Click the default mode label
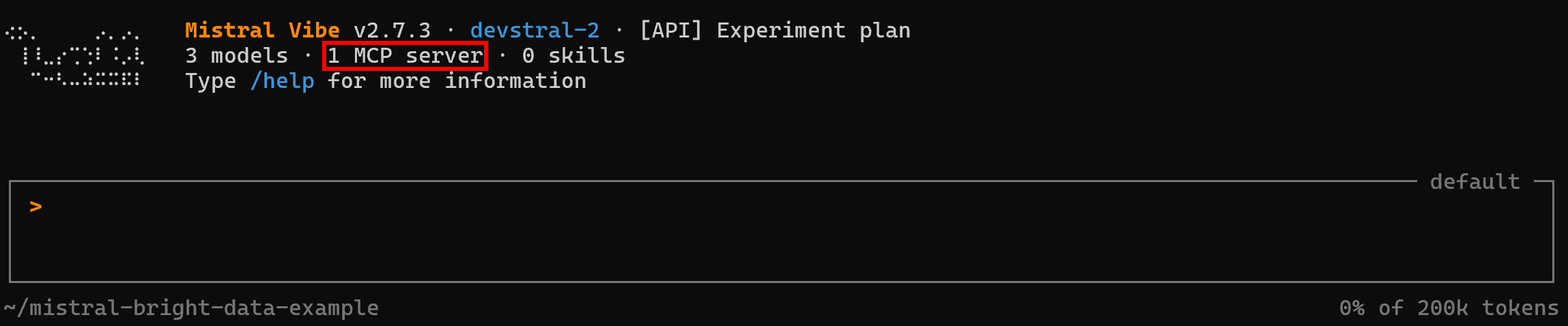The width and height of the screenshot is (1568, 326). click(x=1474, y=182)
